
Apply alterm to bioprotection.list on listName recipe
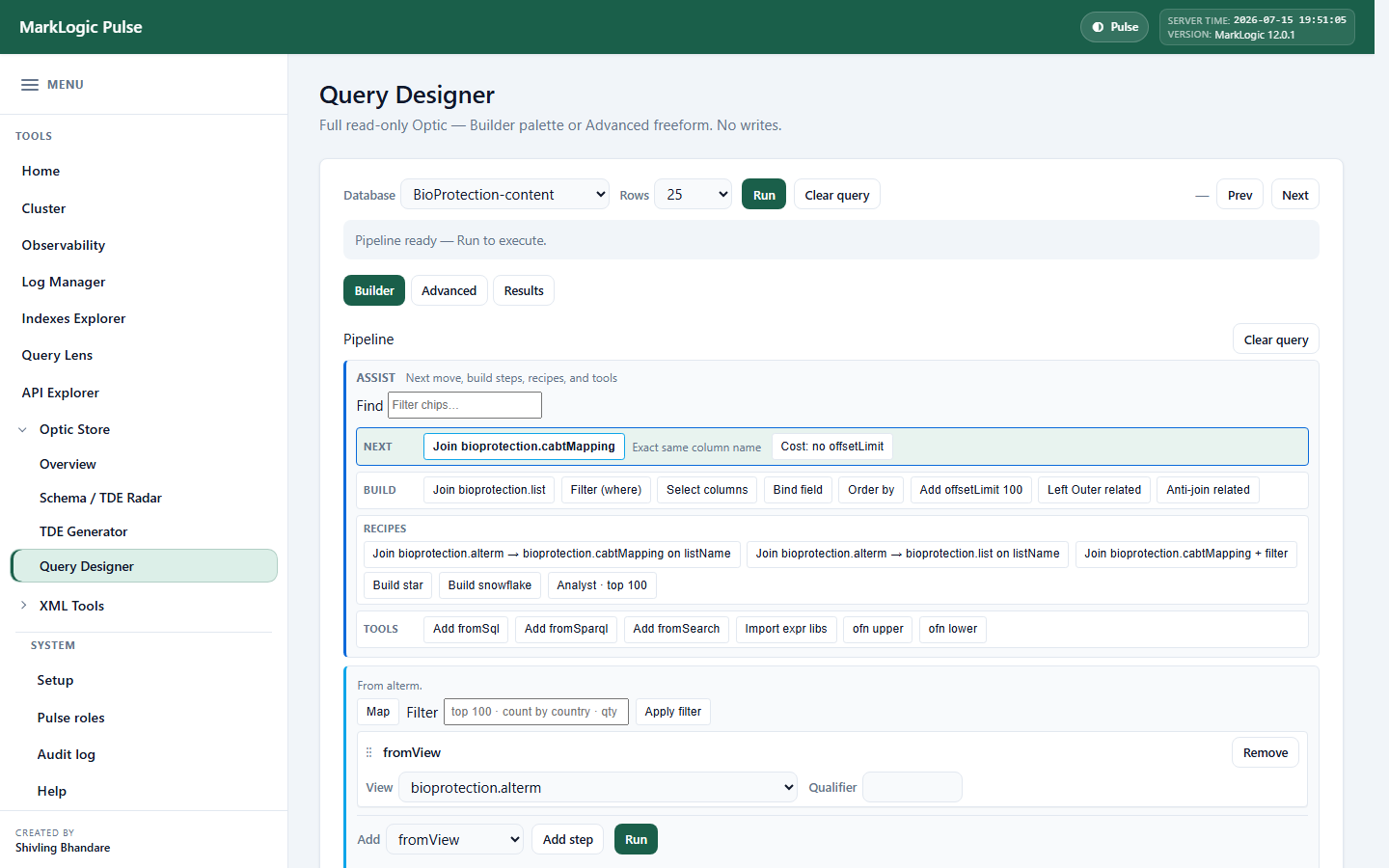click(x=908, y=554)
